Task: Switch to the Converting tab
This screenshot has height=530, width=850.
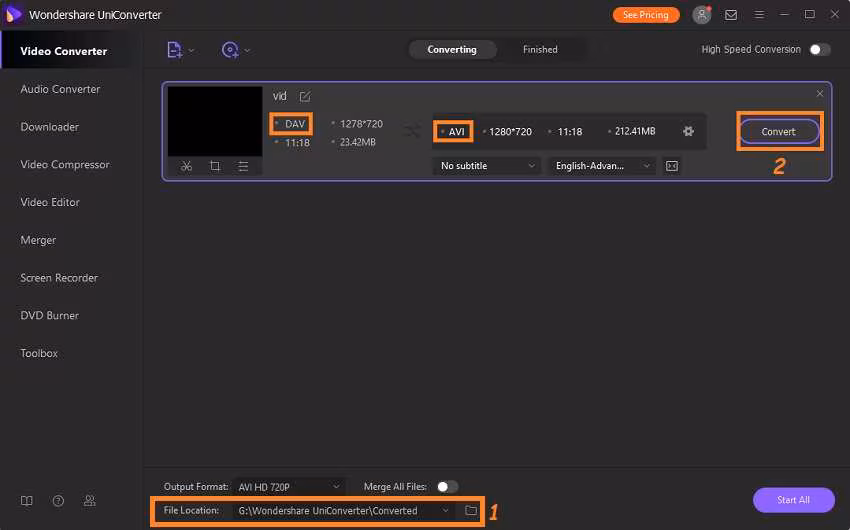Action: [452, 49]
